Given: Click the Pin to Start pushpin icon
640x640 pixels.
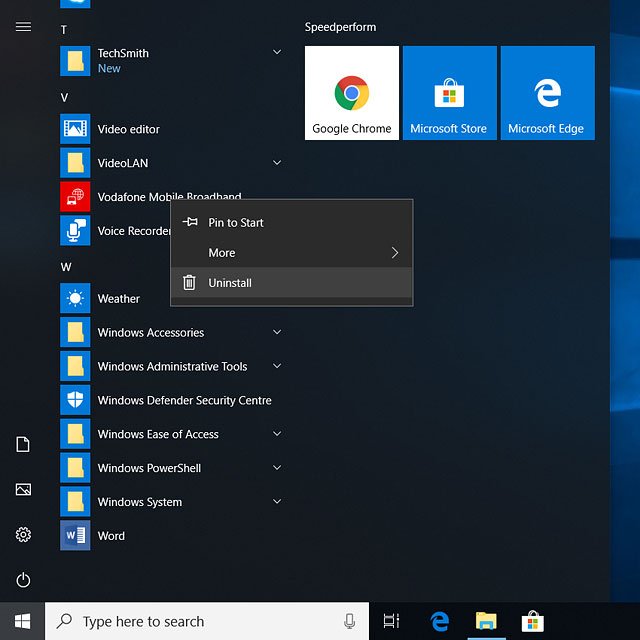Looking at the screenshot, I should pos(190,222).
